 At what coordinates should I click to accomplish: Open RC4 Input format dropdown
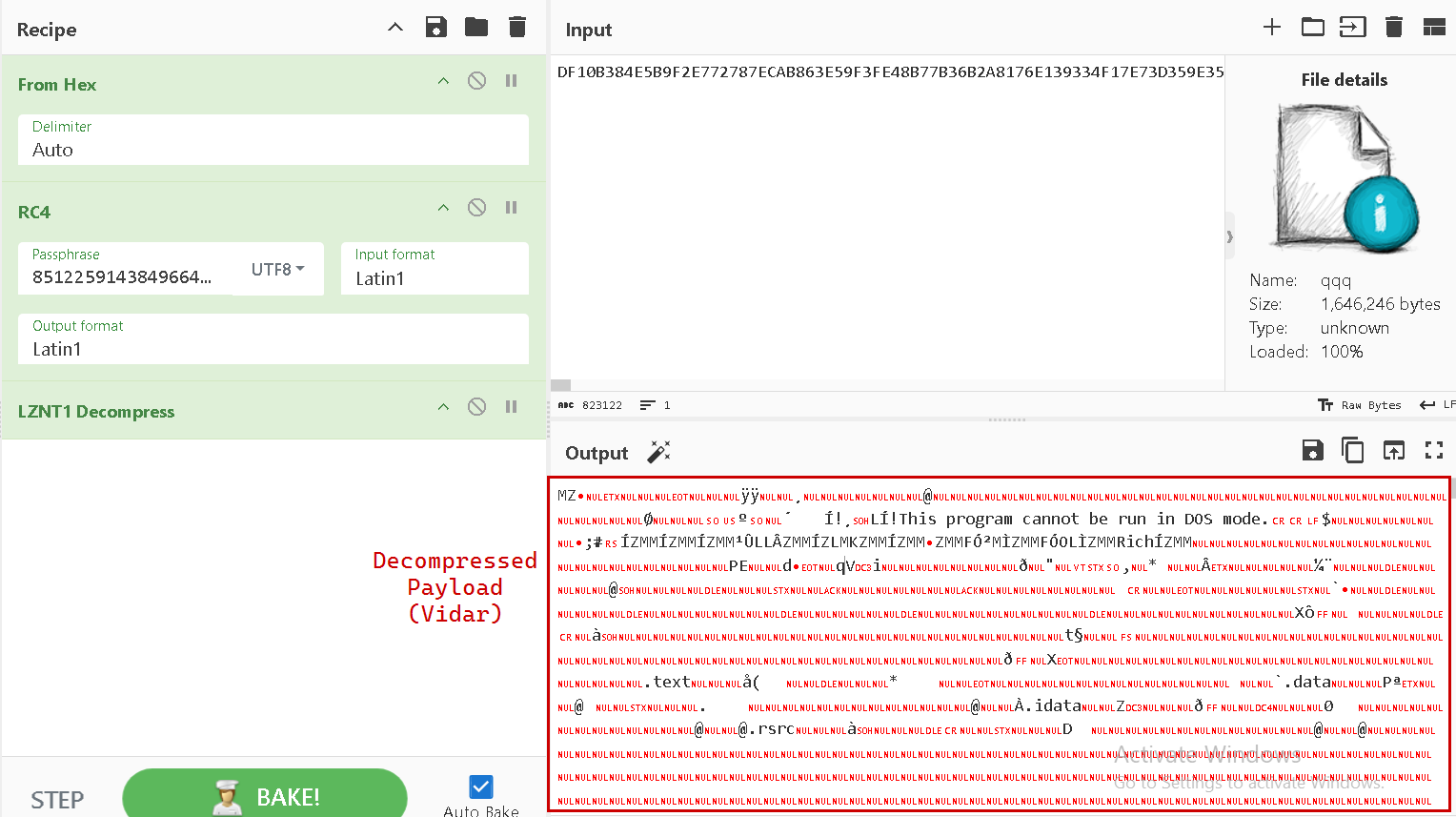coord(435,277)
